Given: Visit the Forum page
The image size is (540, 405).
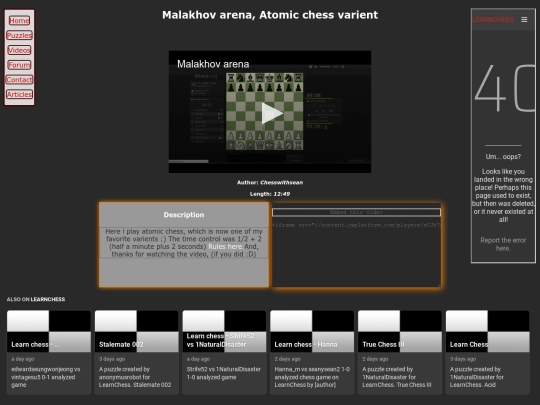Looking at the screenshot, I should [19, 65].
